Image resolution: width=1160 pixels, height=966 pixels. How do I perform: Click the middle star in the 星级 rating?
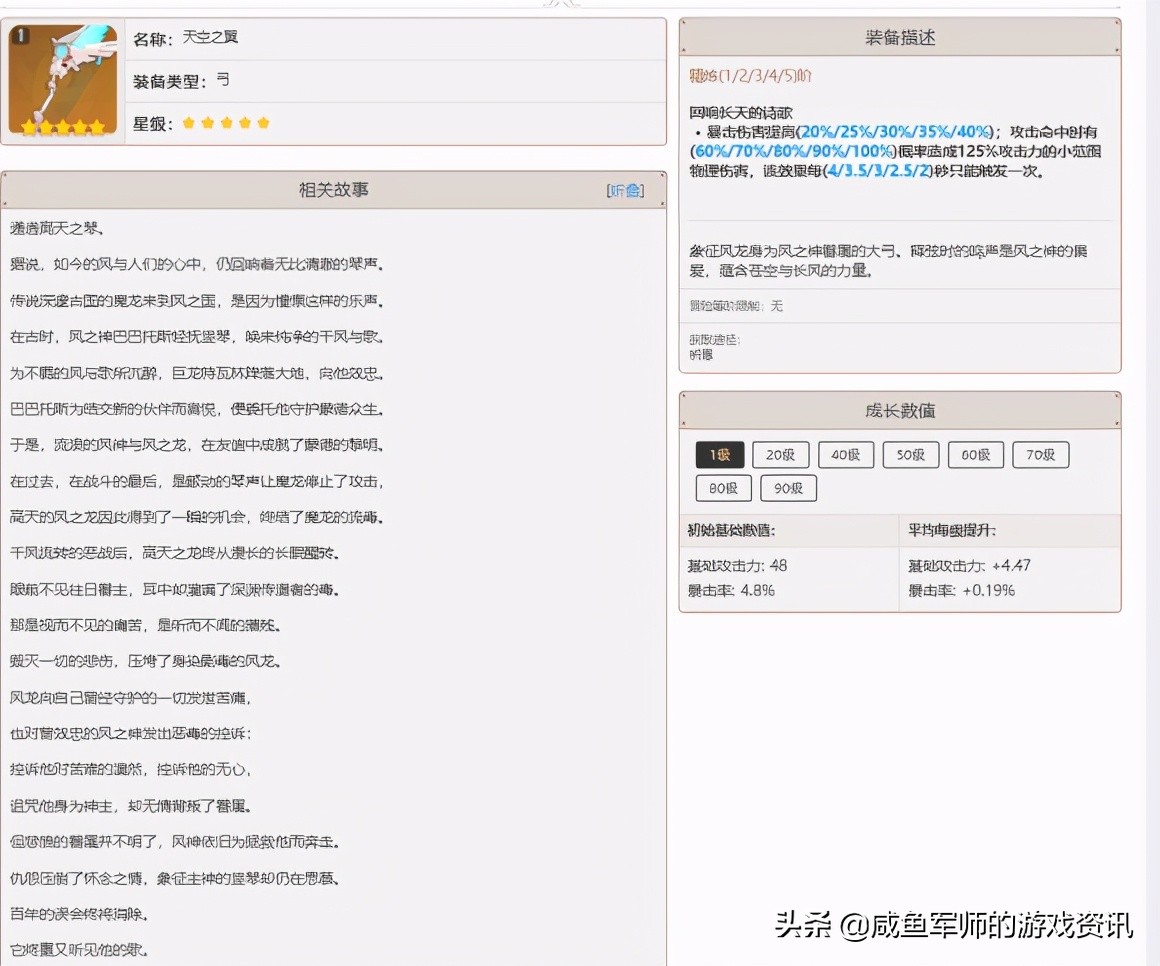pyautogui.click(x=224, y=122)
